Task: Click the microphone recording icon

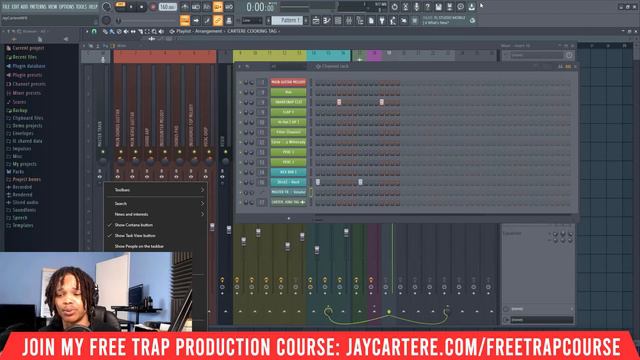Action: [x=416, y=7]
